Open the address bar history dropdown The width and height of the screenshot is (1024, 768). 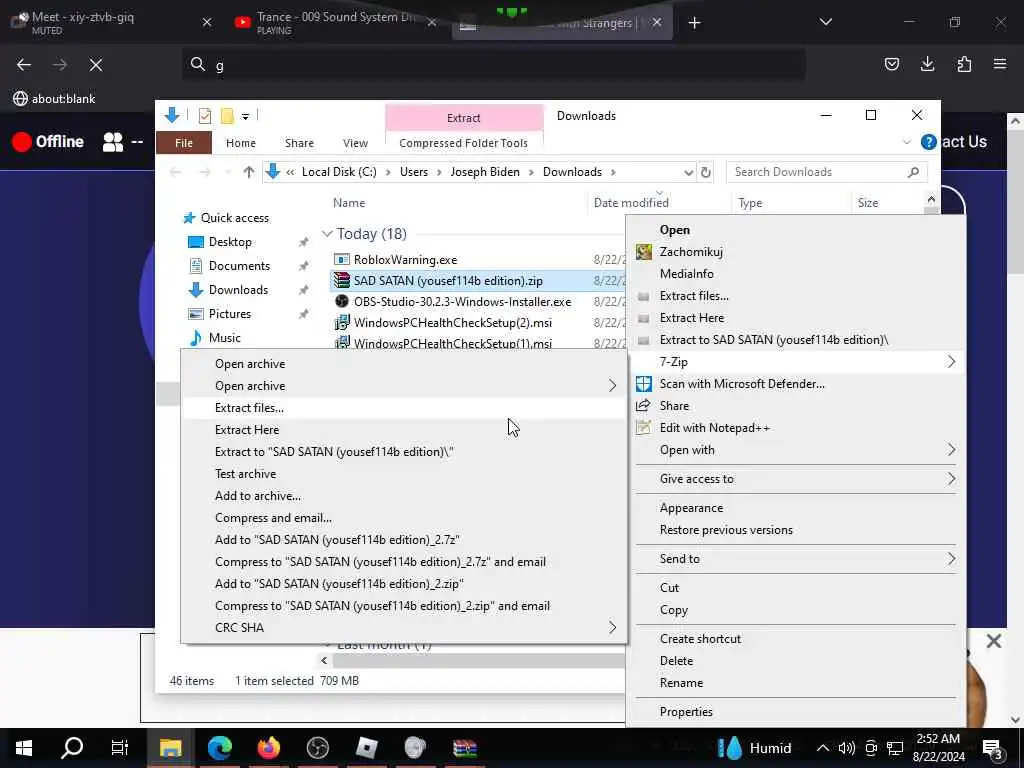click(x=688, y=172)
